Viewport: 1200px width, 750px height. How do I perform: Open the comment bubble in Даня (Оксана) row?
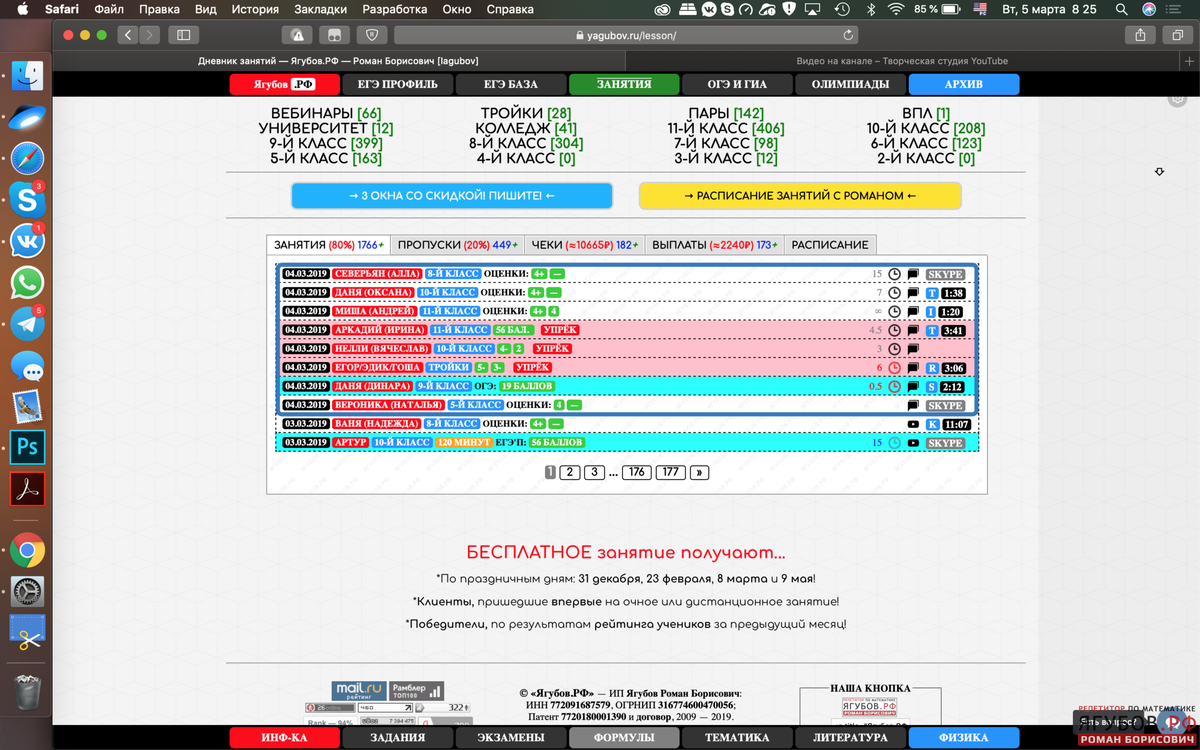click(x=913, y=293)
